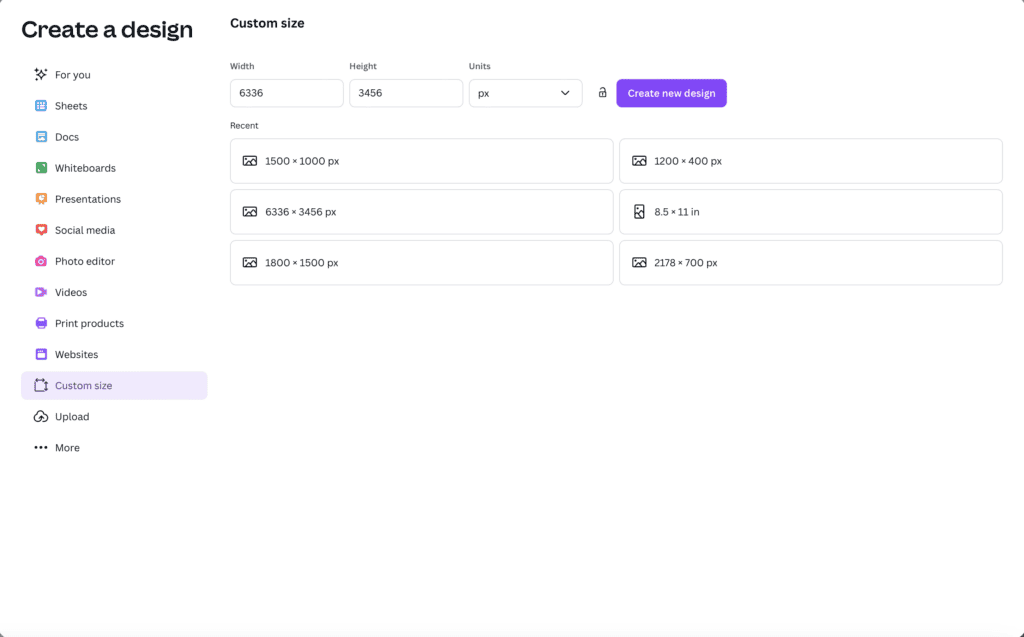Select the Docs icon

click(x=41, y=137)
